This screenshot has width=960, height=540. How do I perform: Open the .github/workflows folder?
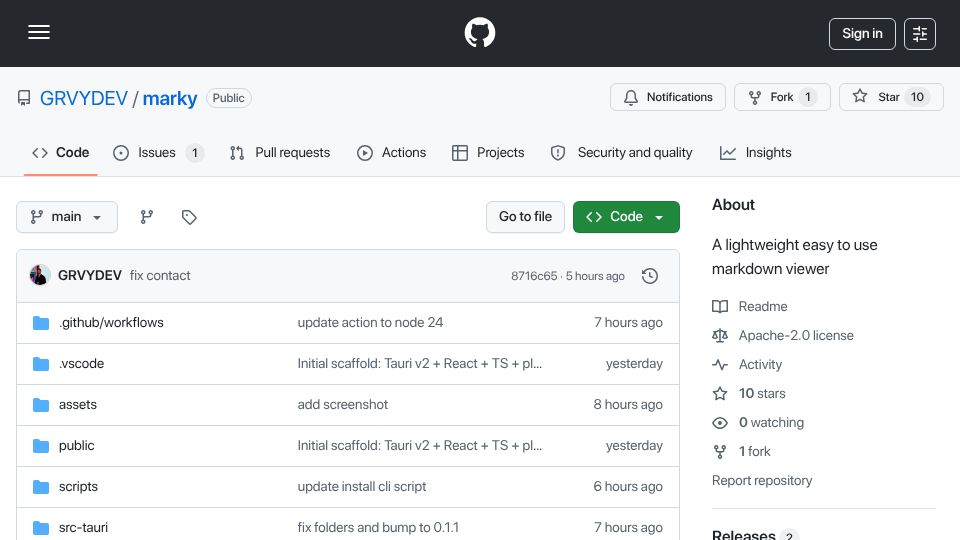(111, 323)
